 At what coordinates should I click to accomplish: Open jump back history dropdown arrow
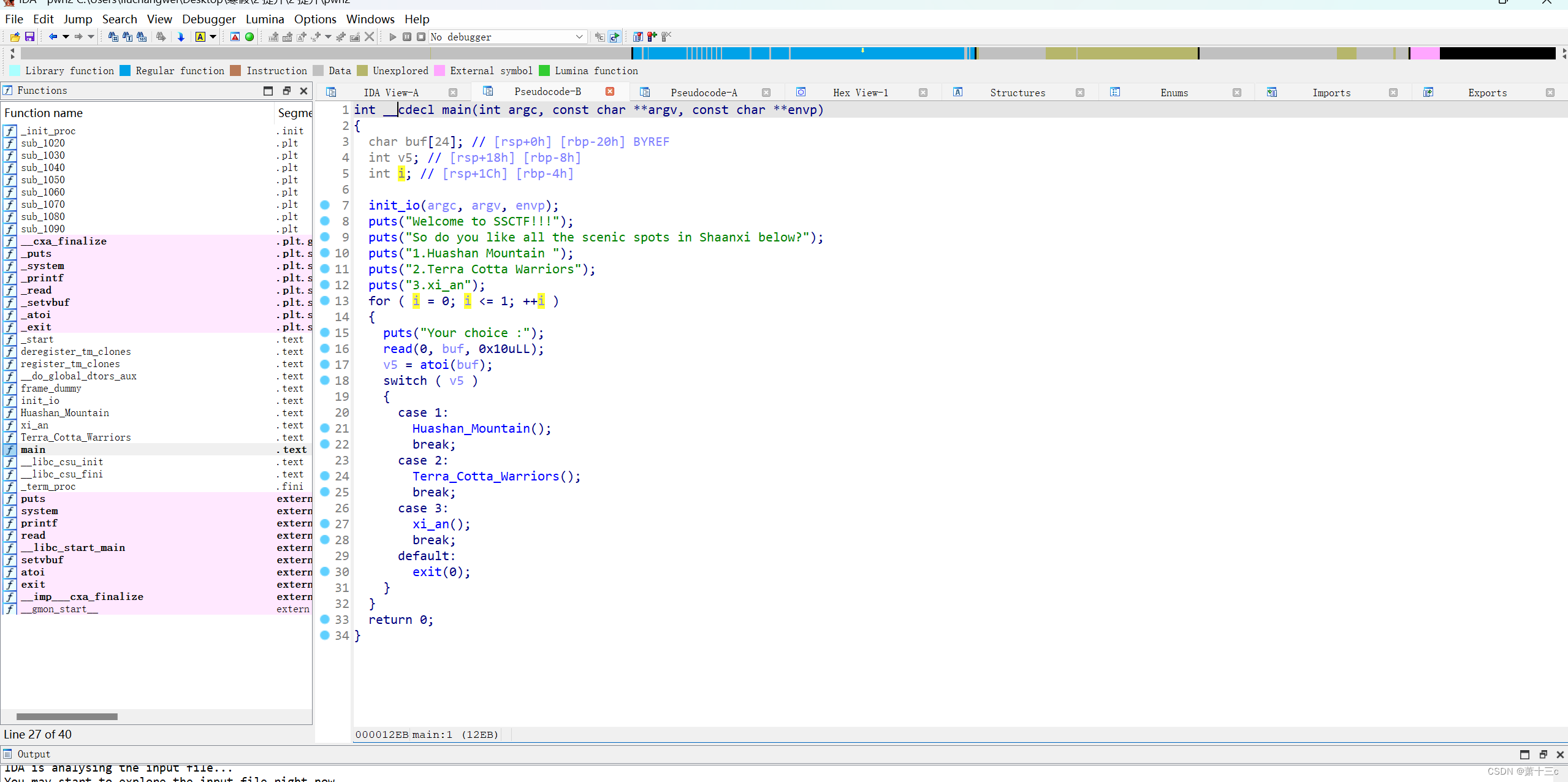pos(66,37)
